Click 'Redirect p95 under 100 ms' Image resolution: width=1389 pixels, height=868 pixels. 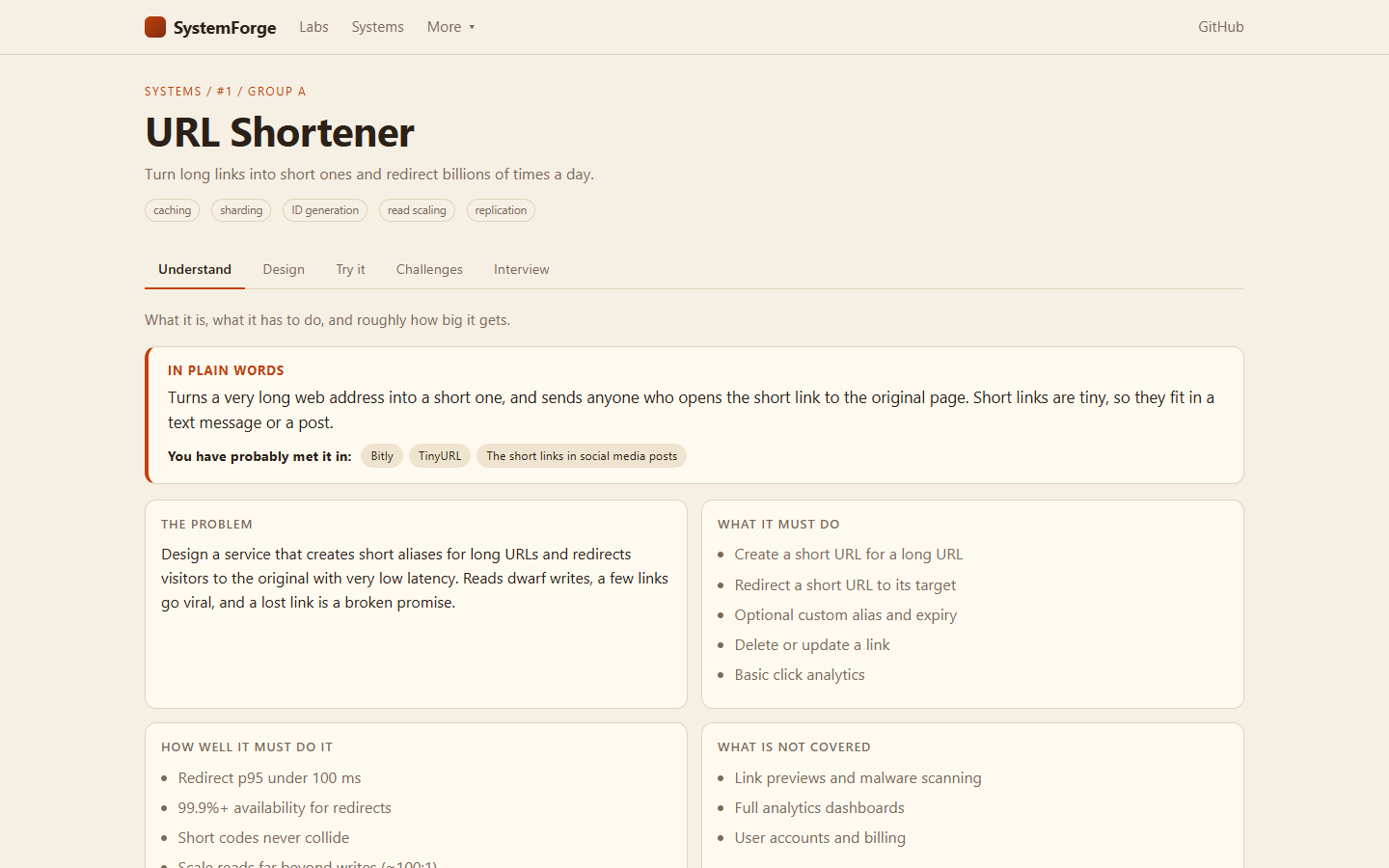coord(269,778)
